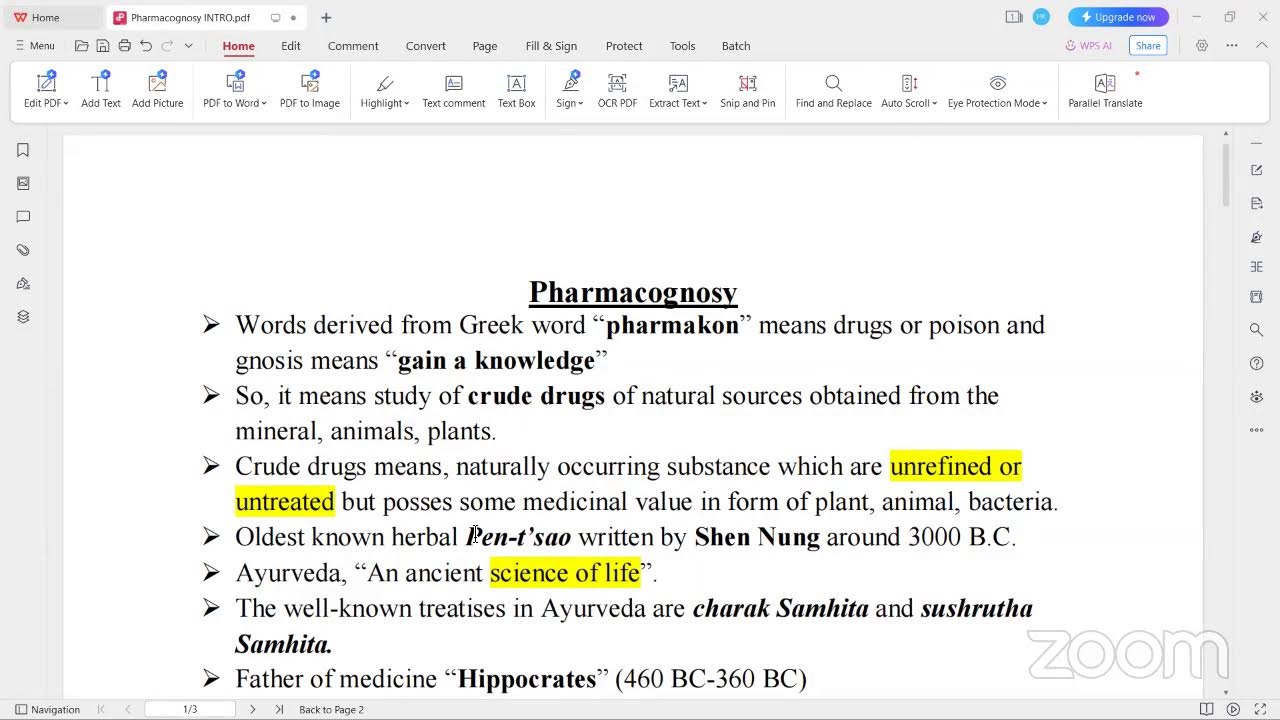Expand Highlight color dropdown arrow

click(x=406, y=104)
